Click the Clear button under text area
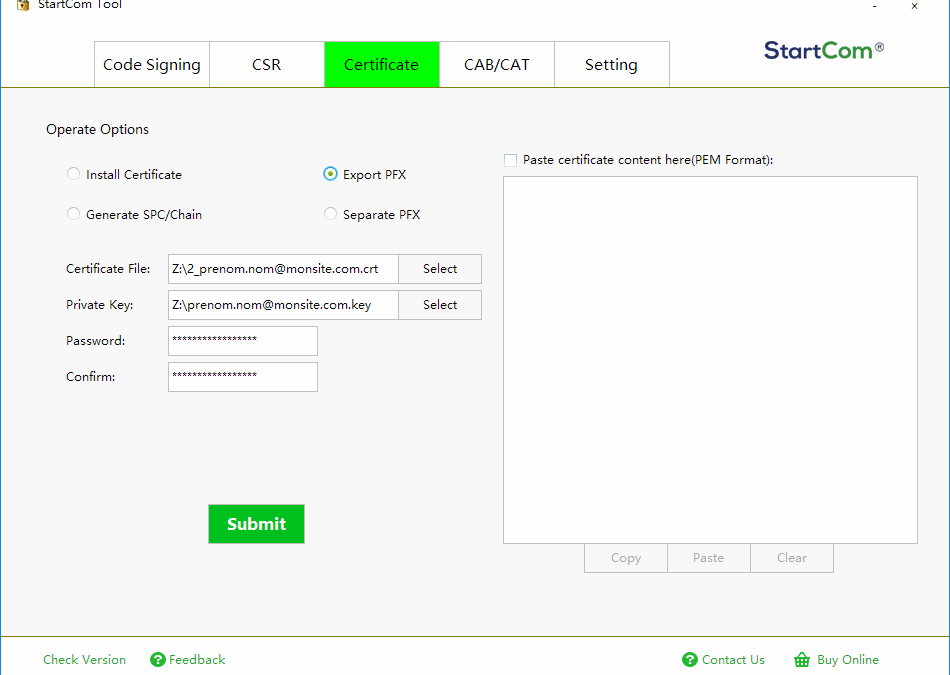 click(792, 558)
